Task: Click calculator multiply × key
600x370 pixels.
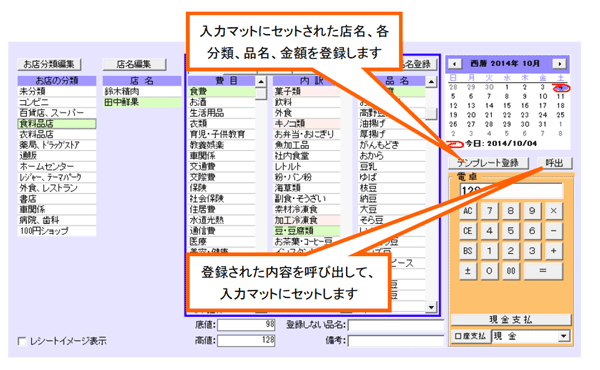Action: 554,211
